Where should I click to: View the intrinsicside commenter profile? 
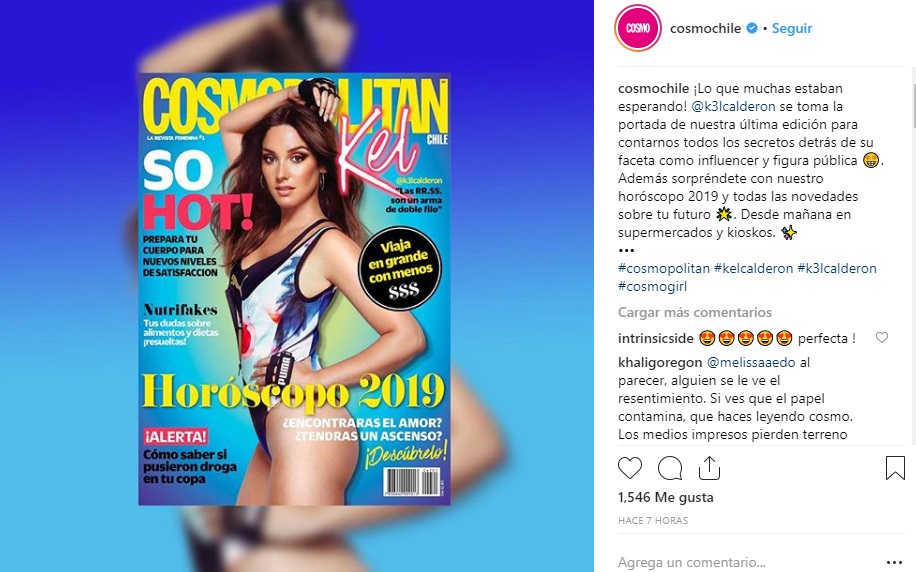655,338
